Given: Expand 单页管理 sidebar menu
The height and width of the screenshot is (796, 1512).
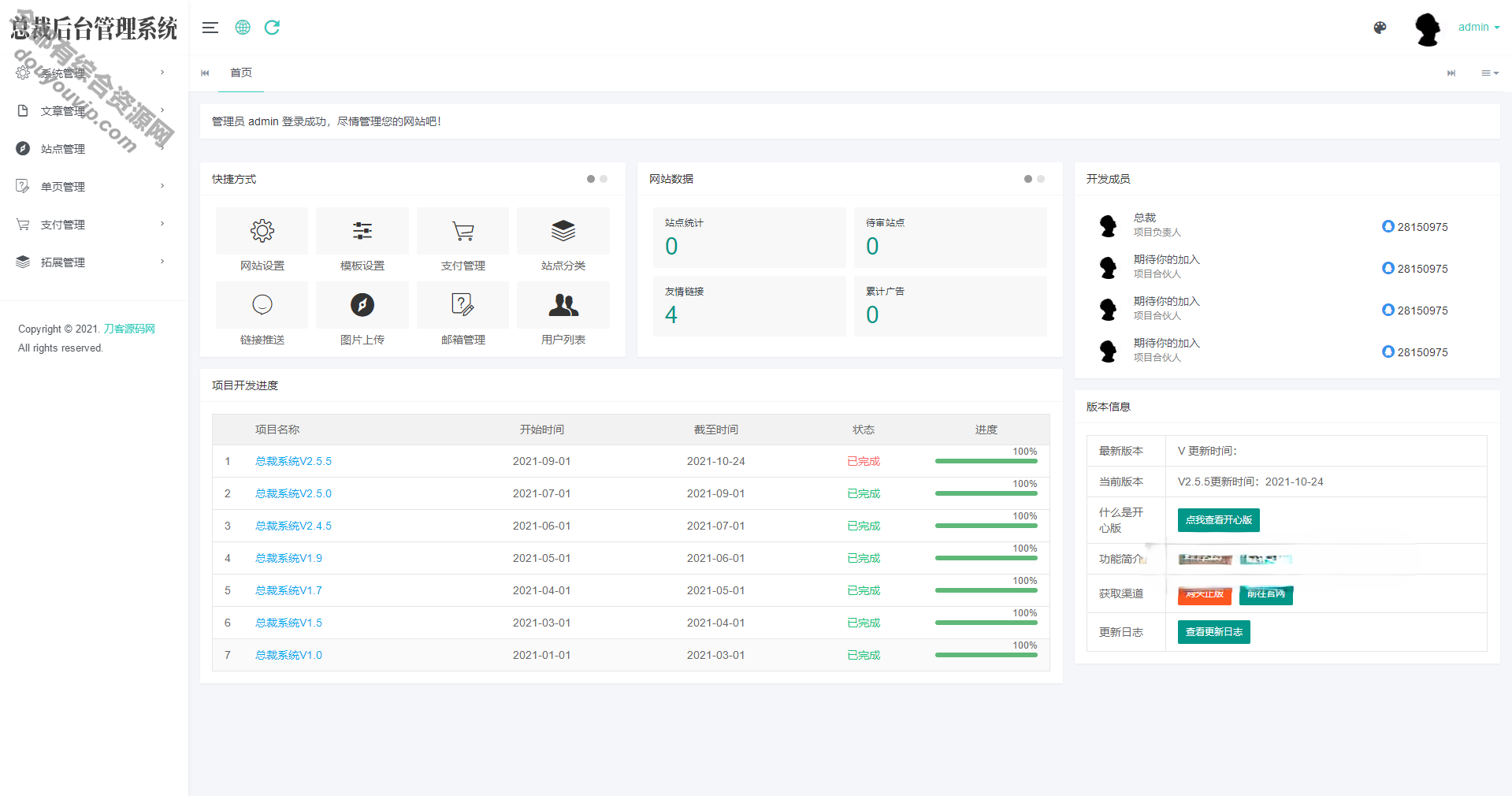Looking at the screenshot, I should tap(94, 187).
